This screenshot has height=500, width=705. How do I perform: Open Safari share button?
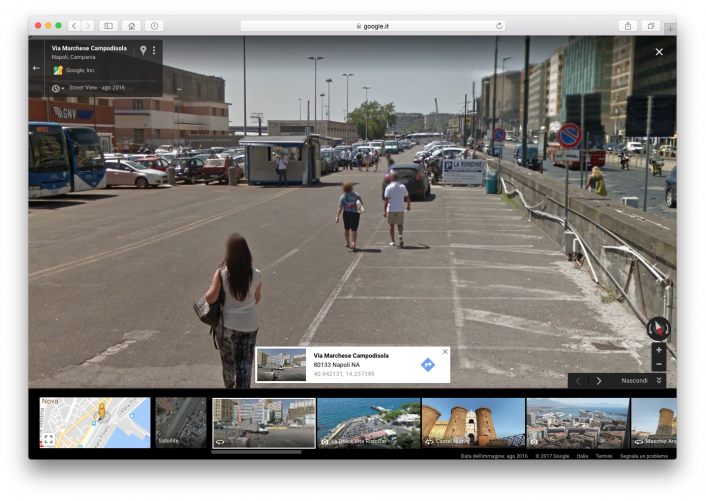[x=627, y=26]
